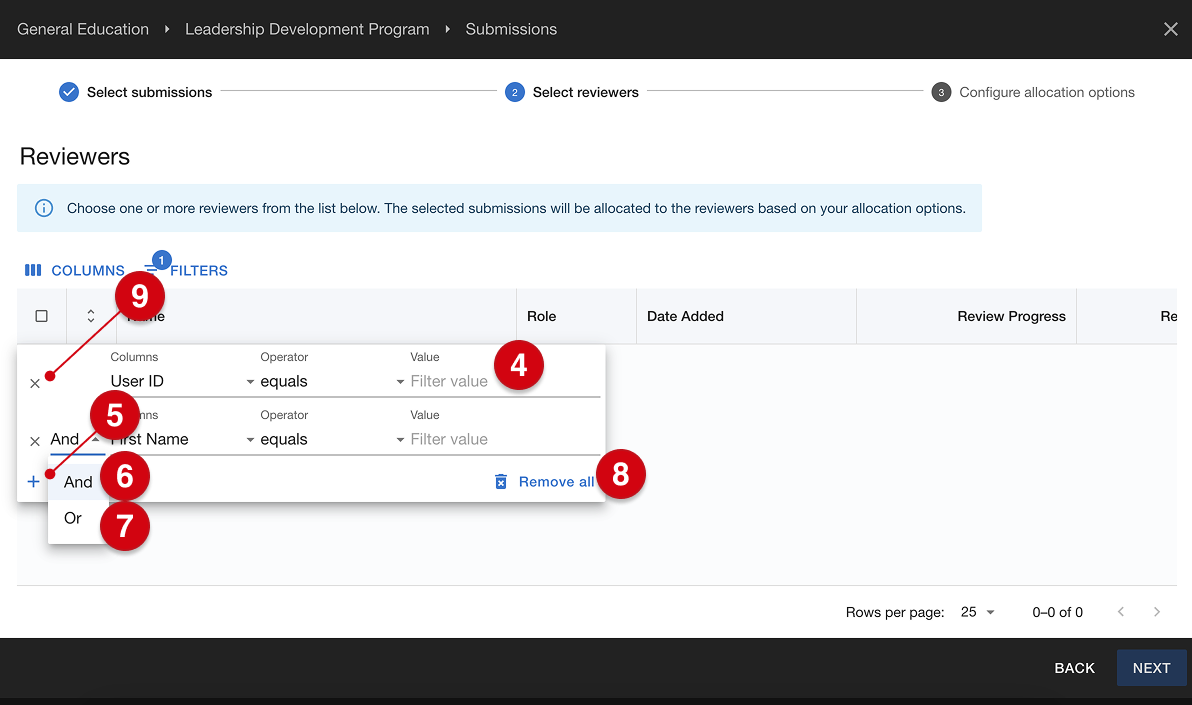Delete the First Name filter row
This screenshot has width=1192, height=705.
tap(35, 441)
